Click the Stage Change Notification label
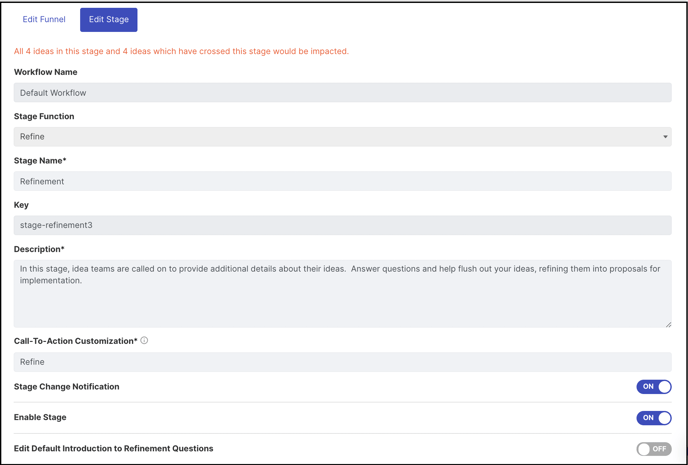 [66, 386]
